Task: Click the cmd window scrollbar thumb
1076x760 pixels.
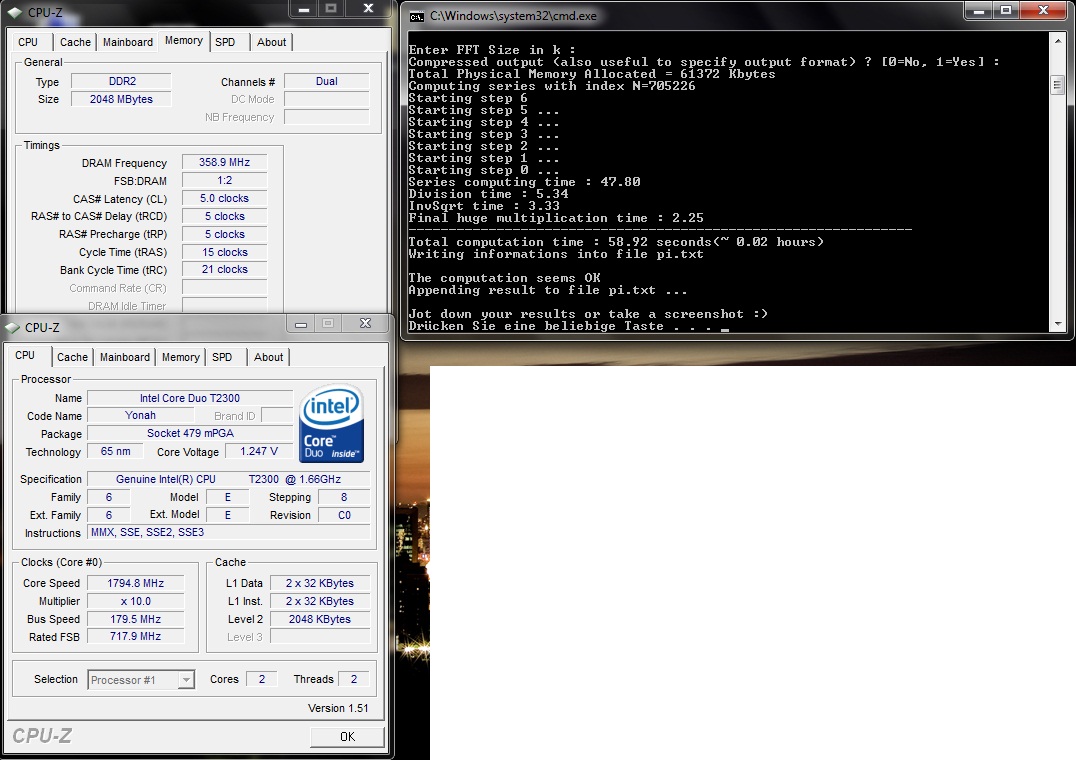Action: click(x=1057, y=86)
